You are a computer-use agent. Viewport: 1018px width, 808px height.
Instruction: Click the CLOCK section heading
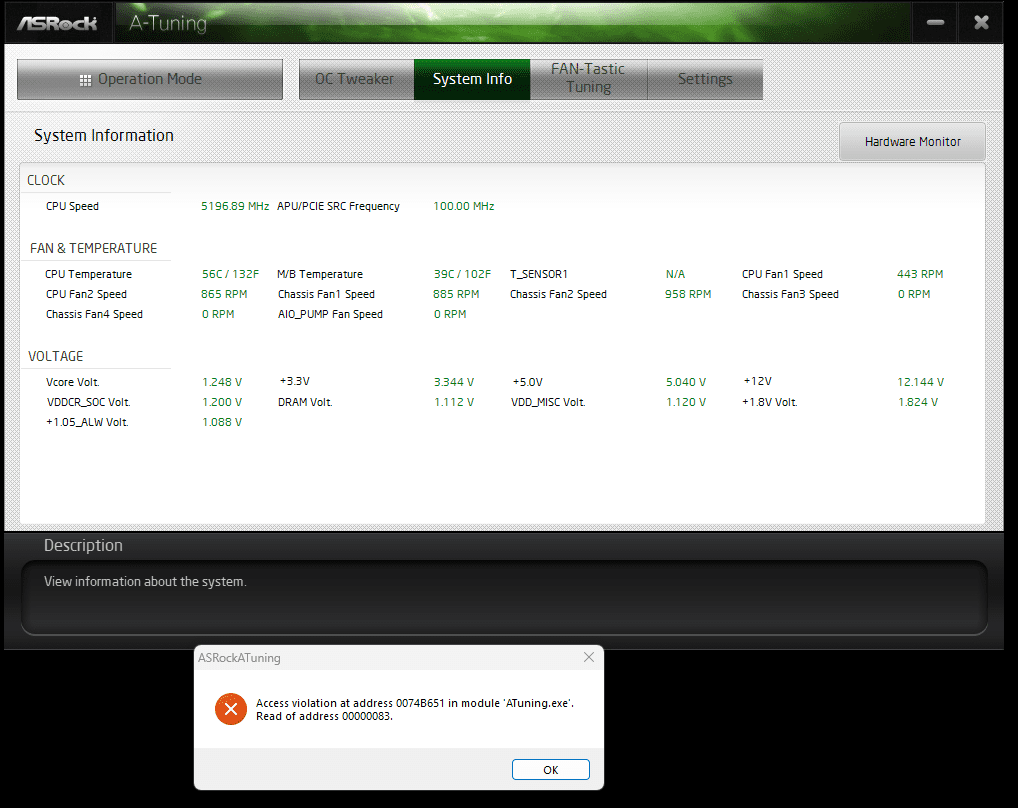[x=45, y=180]
